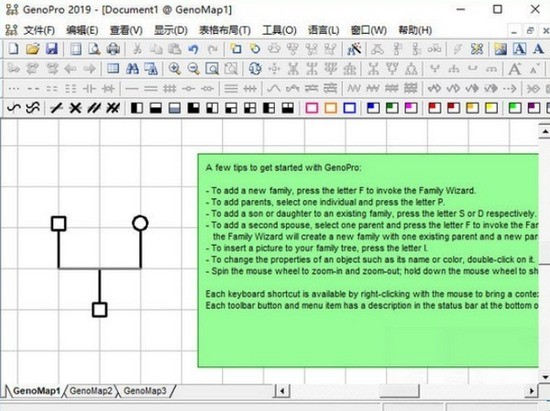
Task: Open the 显示(D) menu
Action: click(171, 30)
